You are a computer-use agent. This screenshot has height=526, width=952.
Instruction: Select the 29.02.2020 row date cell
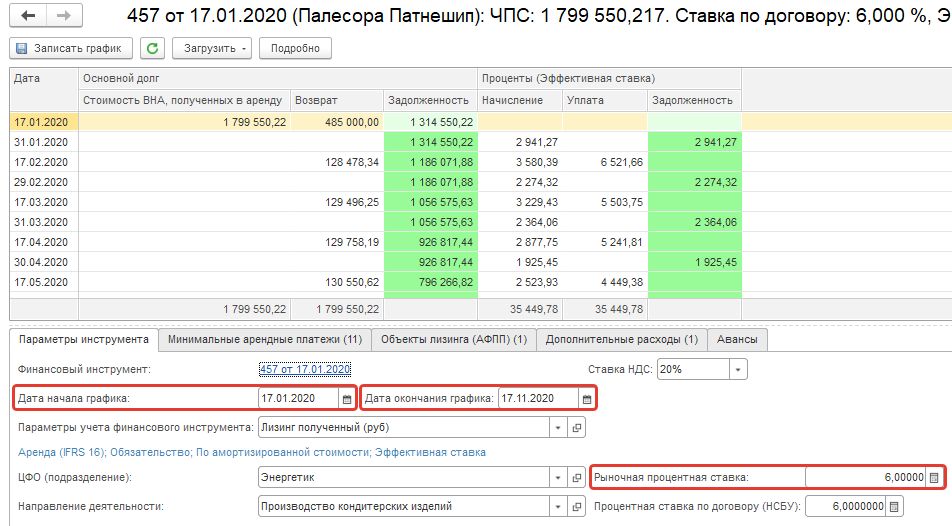coord(44,182)
